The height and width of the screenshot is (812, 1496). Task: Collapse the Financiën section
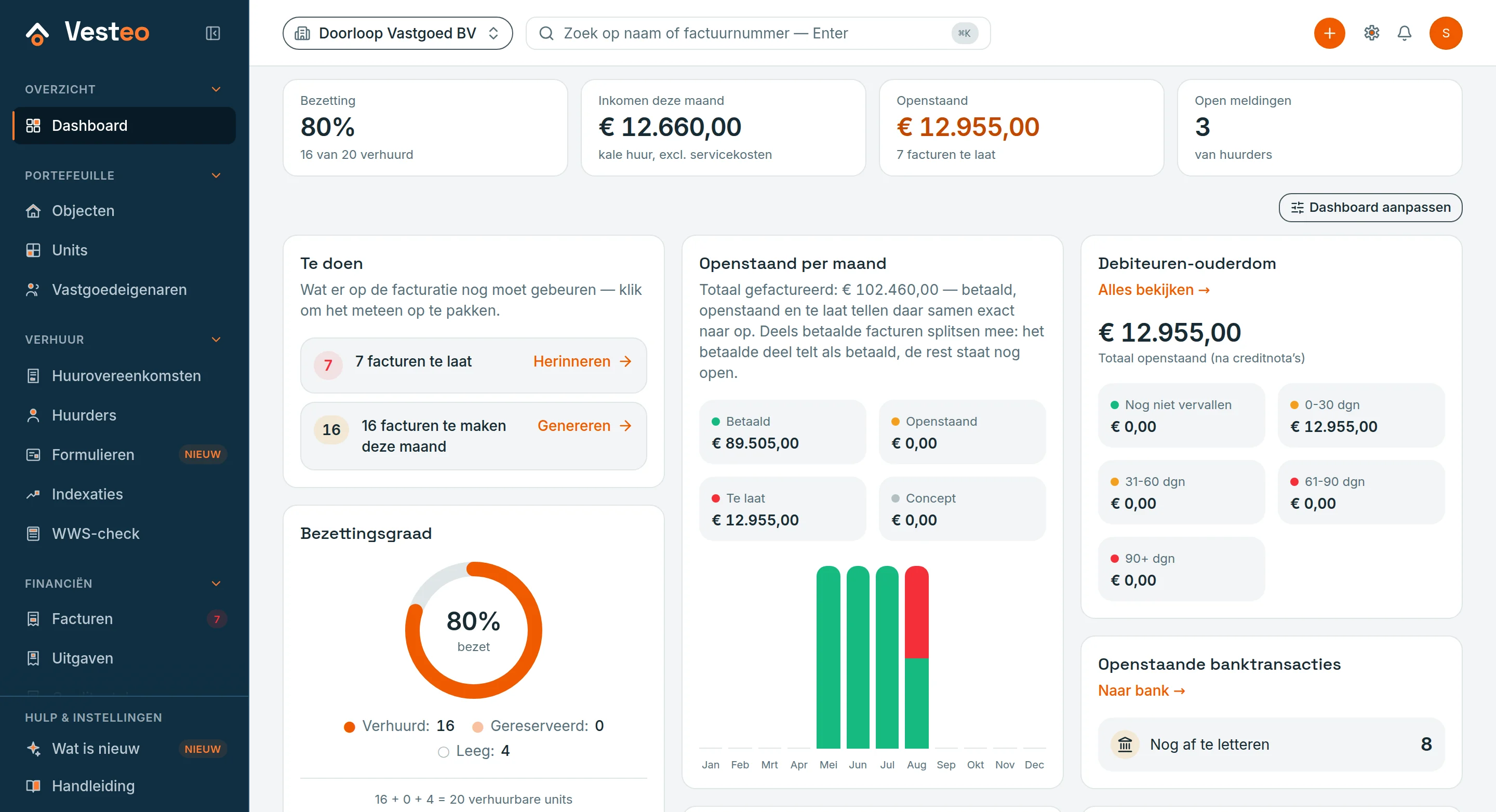click(x=216, y=584)
